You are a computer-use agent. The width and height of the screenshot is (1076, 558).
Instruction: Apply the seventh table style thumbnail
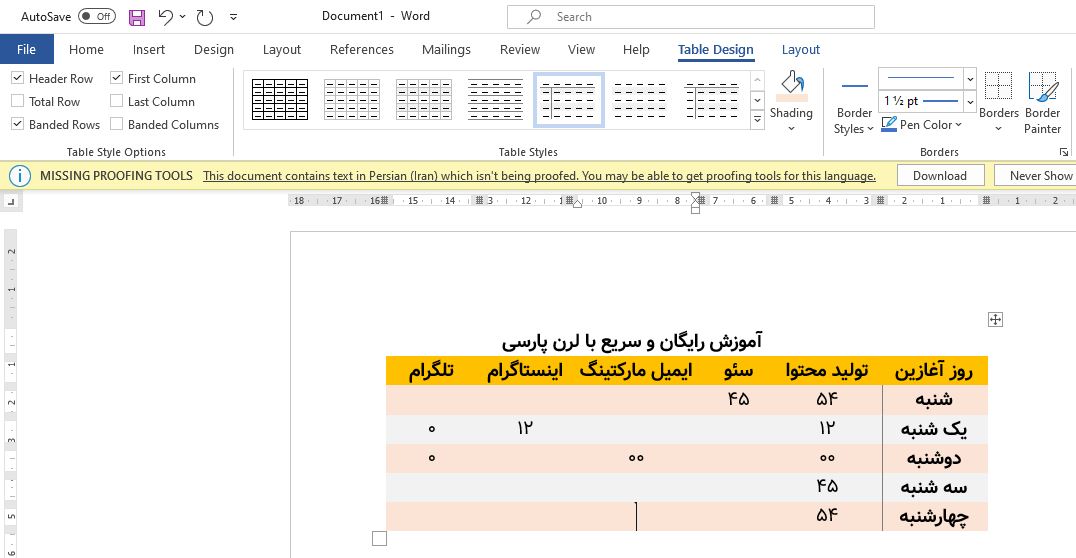(712, 100)
